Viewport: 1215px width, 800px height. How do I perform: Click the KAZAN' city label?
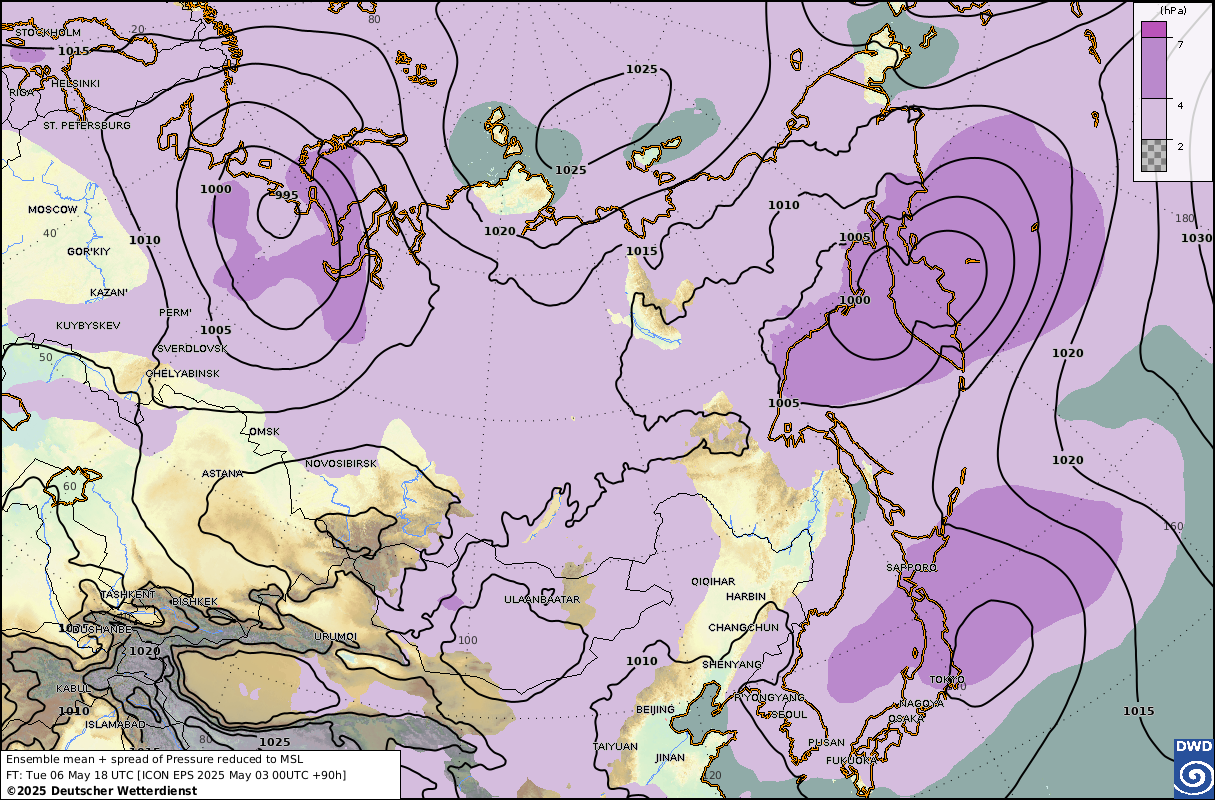(108, 293)
